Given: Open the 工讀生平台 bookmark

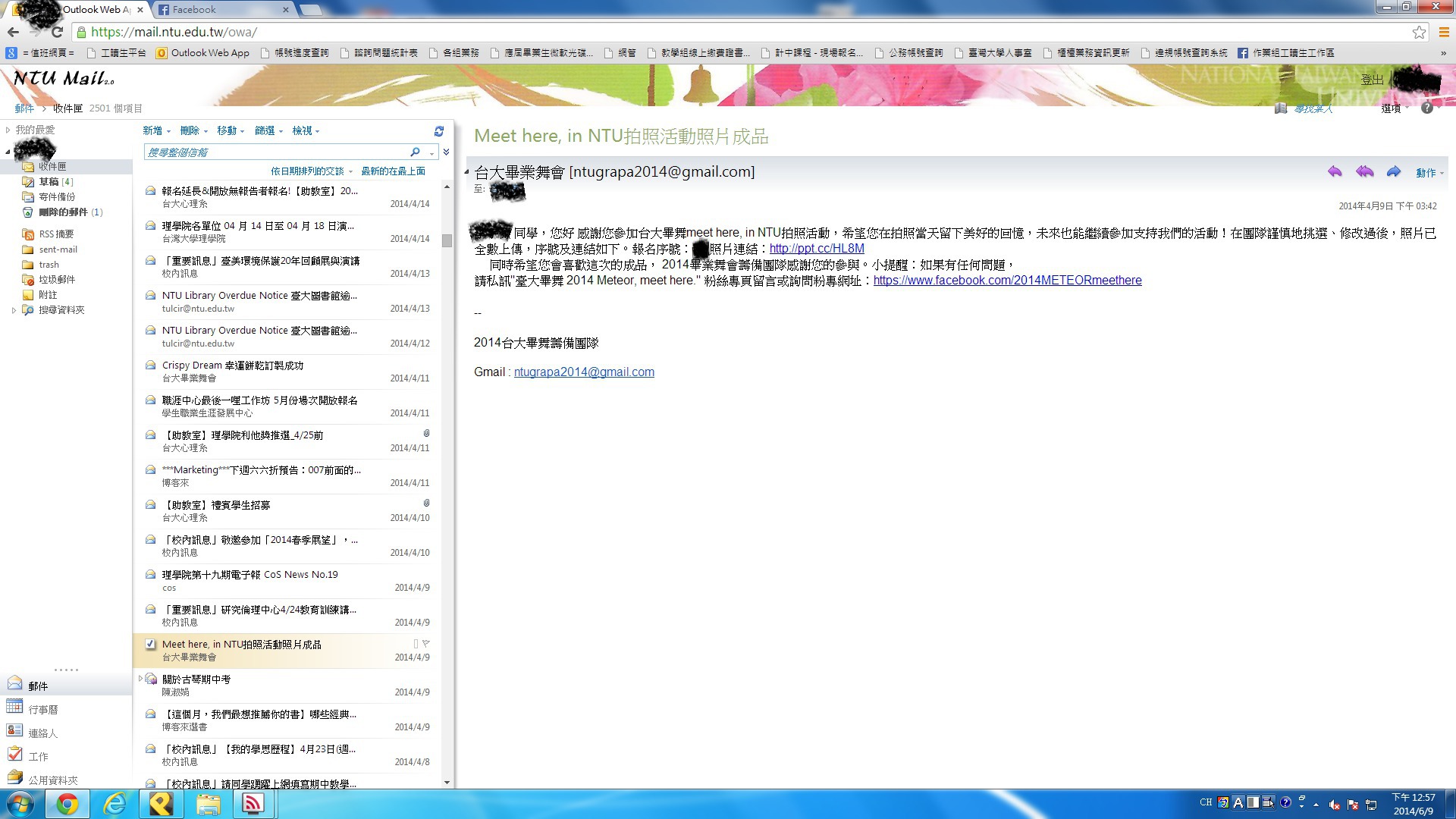Looking at the screenshot, I should tap(116, 53).
